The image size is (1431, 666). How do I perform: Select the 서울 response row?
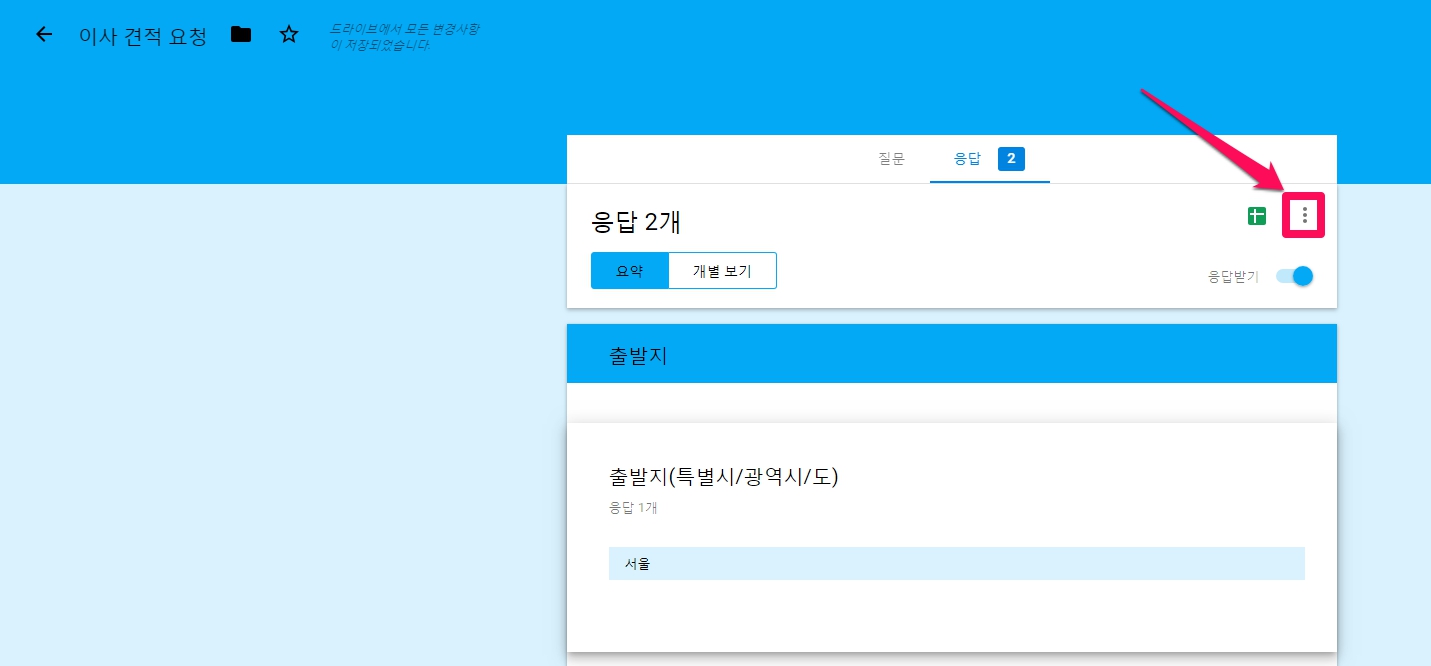click(x=956, y=563)
